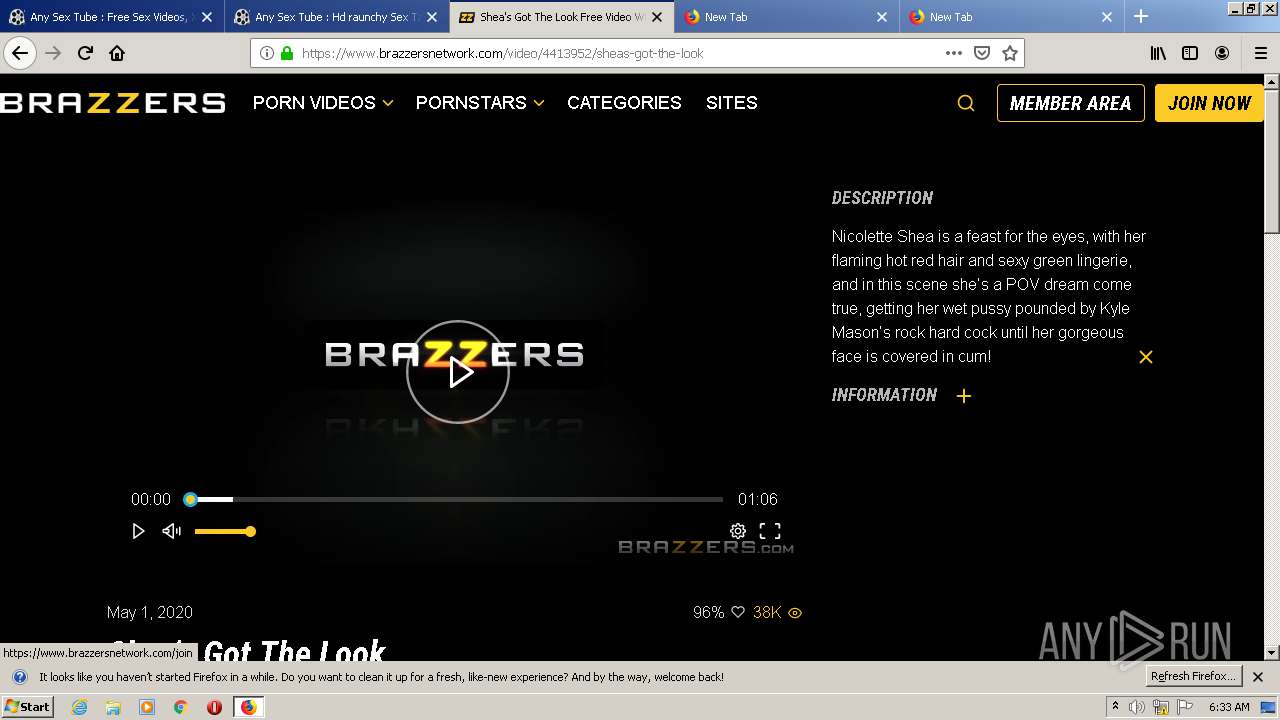Click the 96% rating text
The image size is (1280, 720).
pyautogui.click(x=708, y=612)
